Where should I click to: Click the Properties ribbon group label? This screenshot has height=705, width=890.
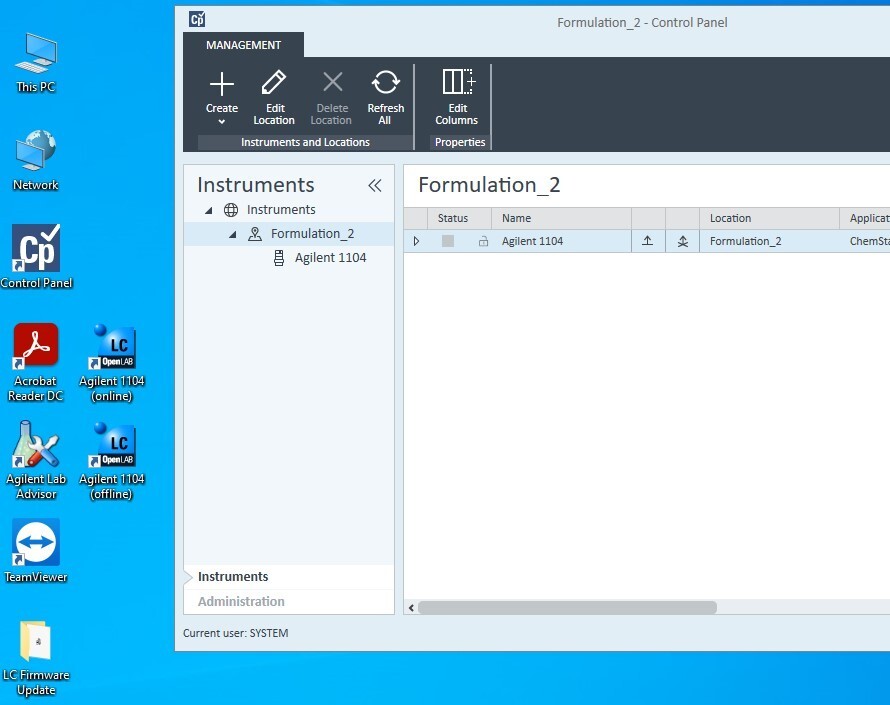(460, 142)
